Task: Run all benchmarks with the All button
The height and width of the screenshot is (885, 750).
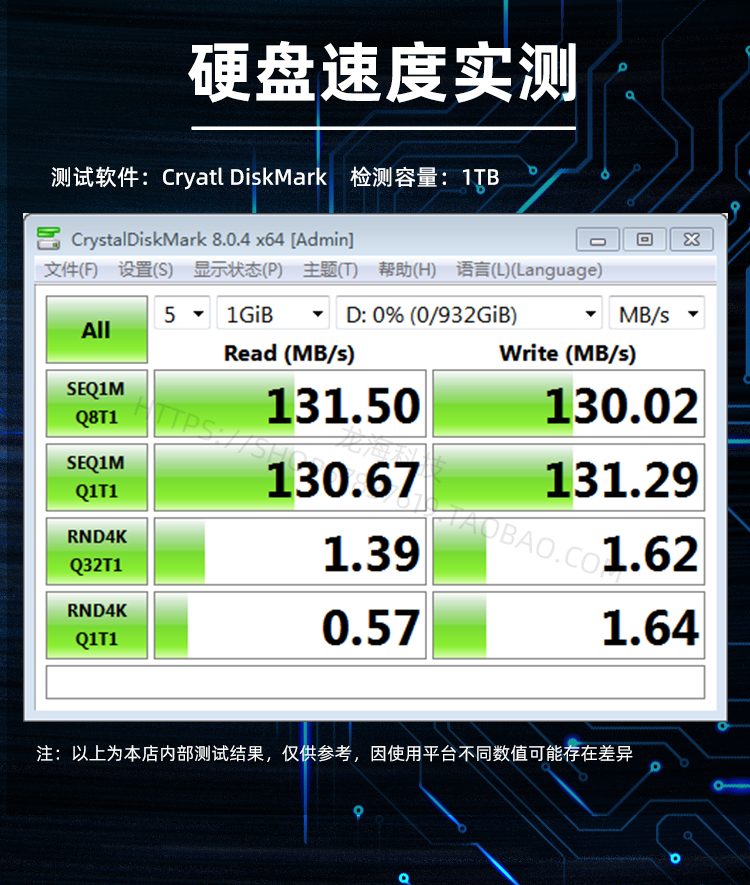Action: tap(97, 330)
